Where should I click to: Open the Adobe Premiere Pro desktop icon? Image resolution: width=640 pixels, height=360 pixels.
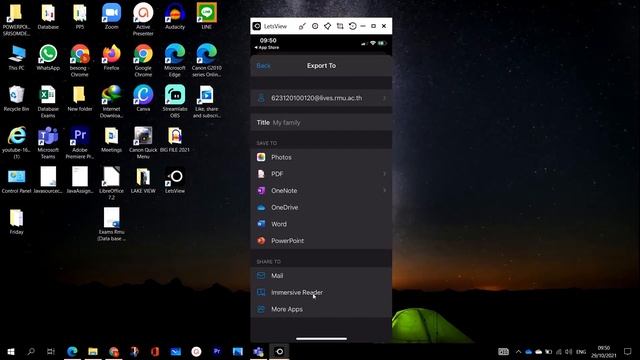[x=80, y=142]
